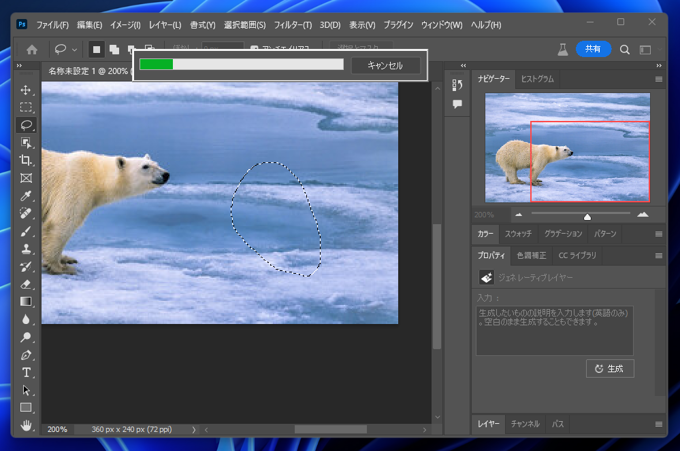The image size is (680, 451).
Task: Select the Crop tool
Action: coord(26,160)
